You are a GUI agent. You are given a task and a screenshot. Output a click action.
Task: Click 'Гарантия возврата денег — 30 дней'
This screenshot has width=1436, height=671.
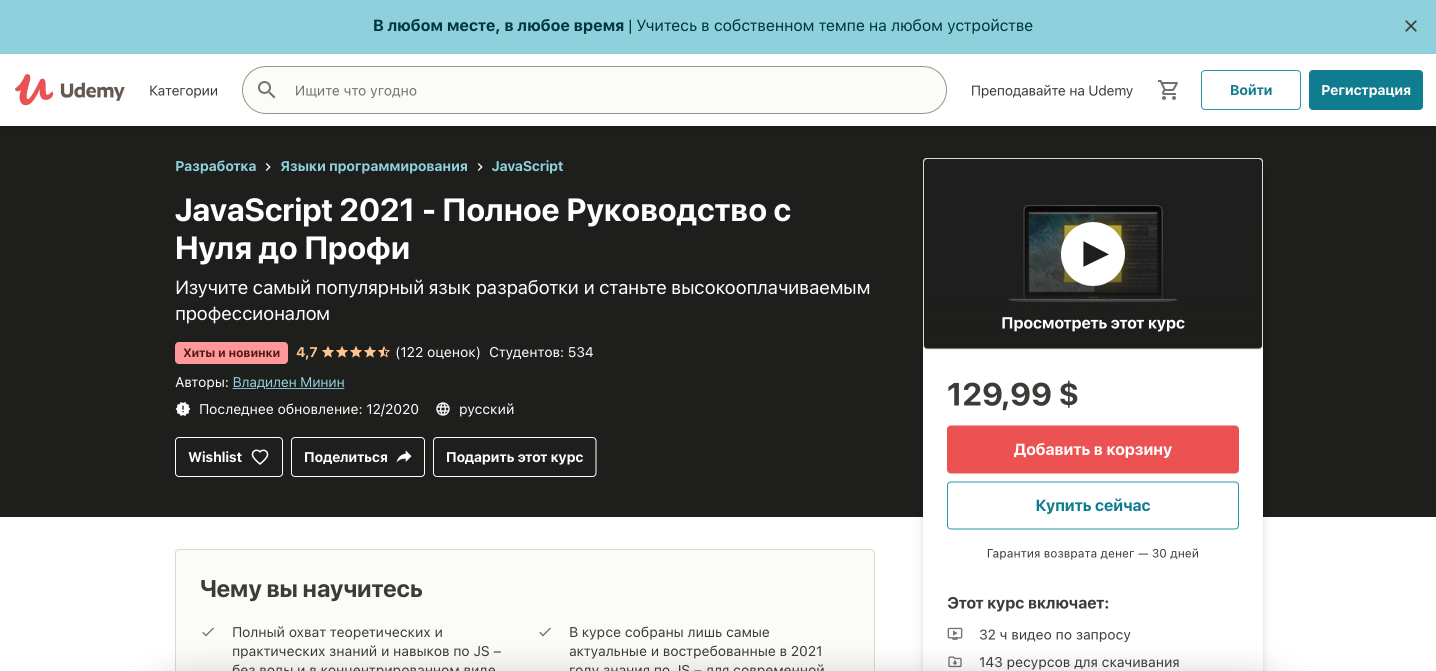tap(1093, 553)
